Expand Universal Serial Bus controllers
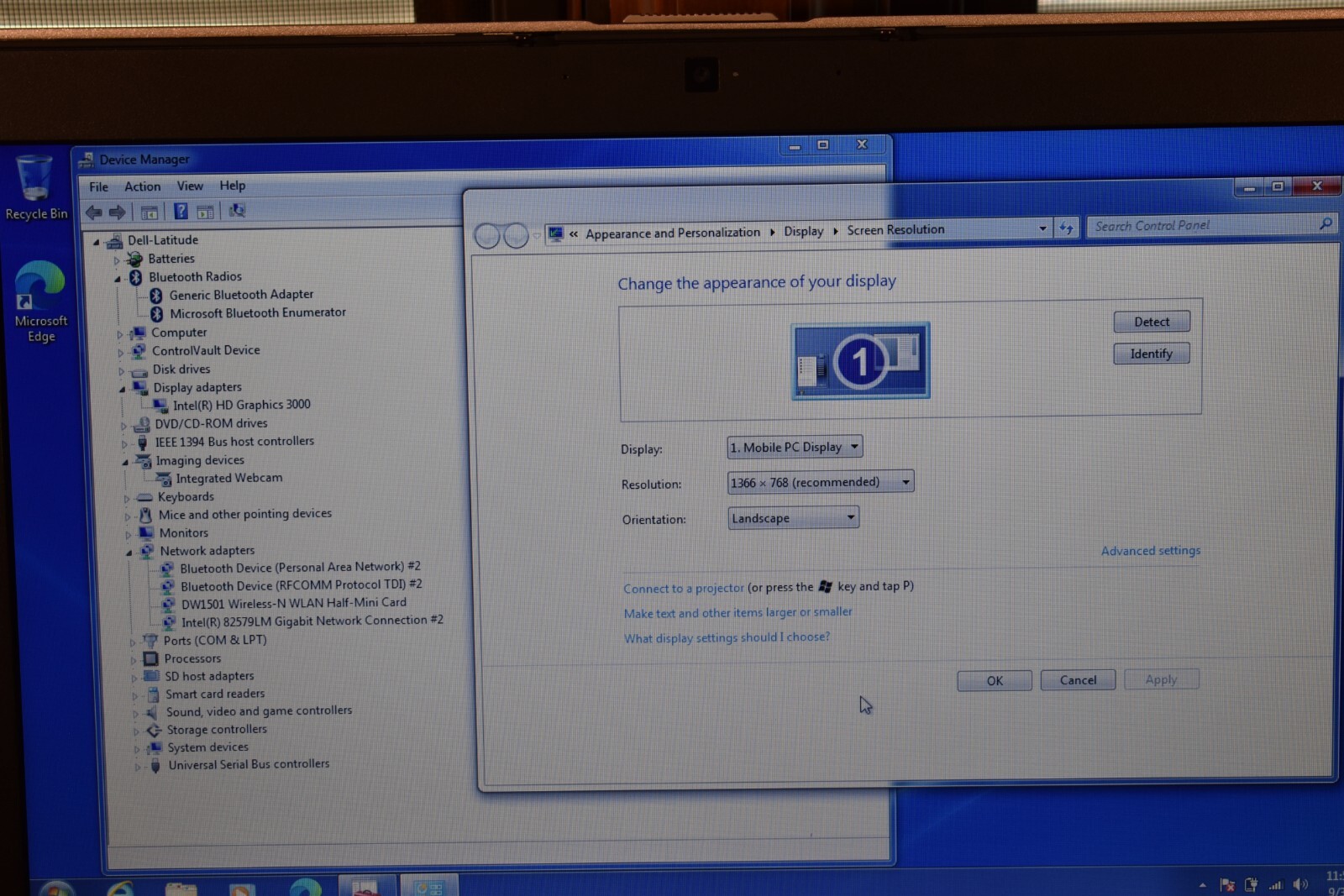The image size is (1344, 896). click(x=139, y=766)
